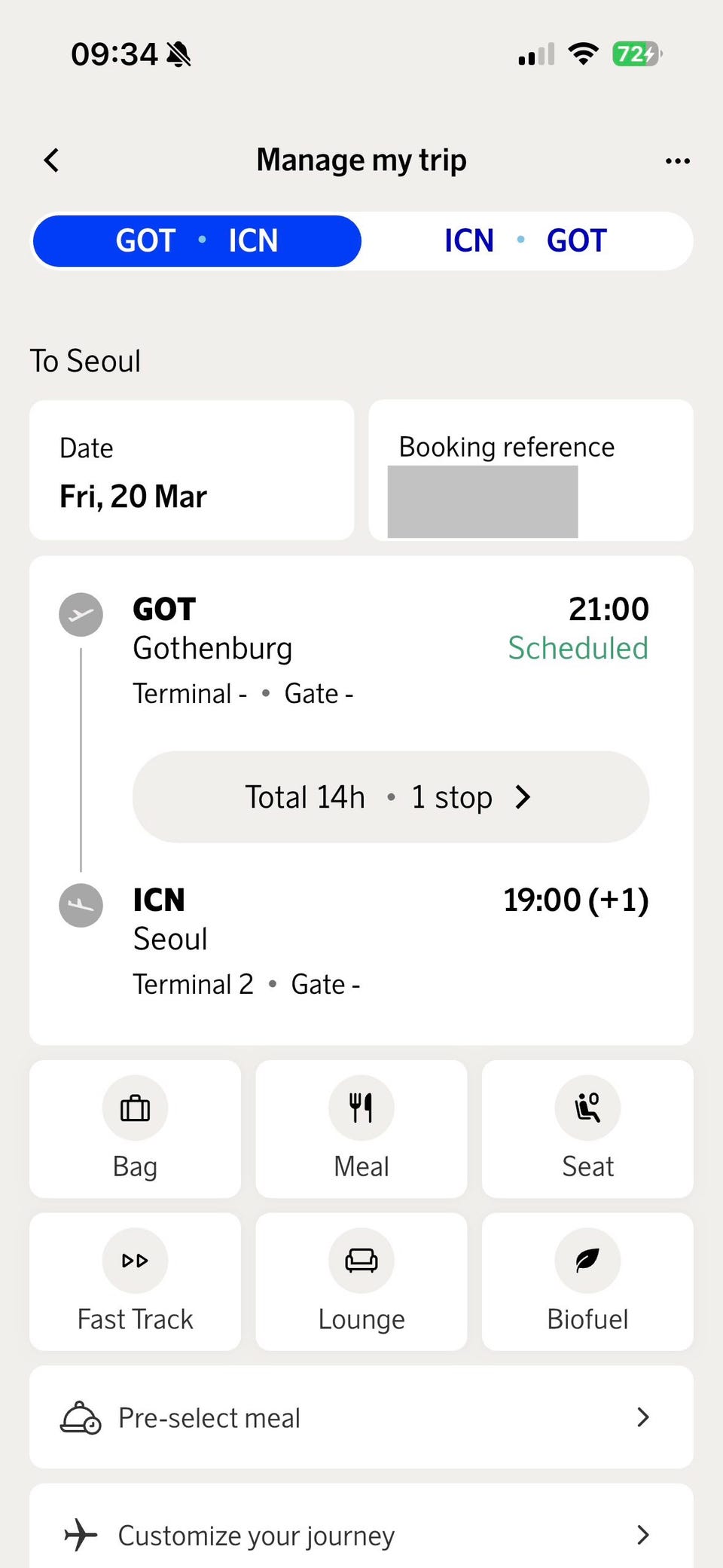Tap the departure plane icon beside GOT
The image size is (723, 1568).
coord(81,615)
